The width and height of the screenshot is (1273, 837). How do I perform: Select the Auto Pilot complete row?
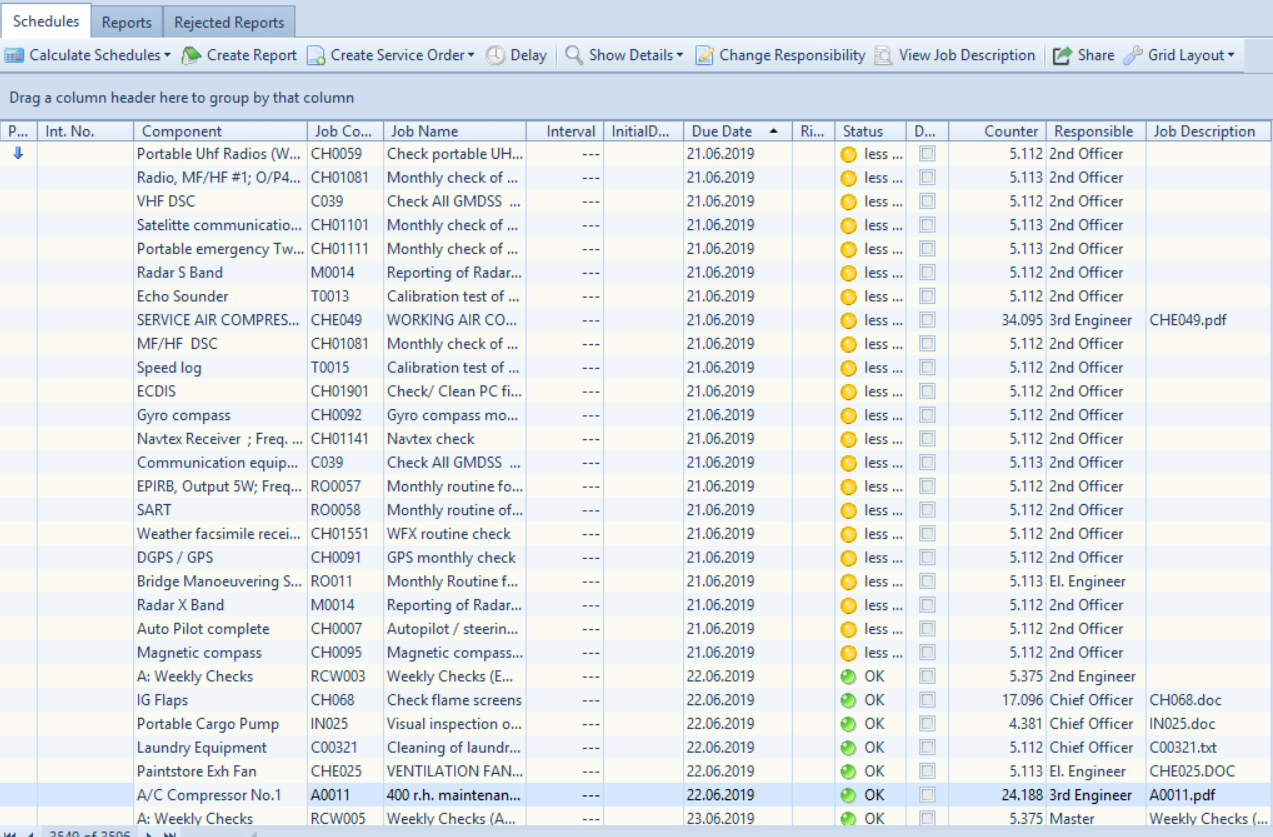636,629
